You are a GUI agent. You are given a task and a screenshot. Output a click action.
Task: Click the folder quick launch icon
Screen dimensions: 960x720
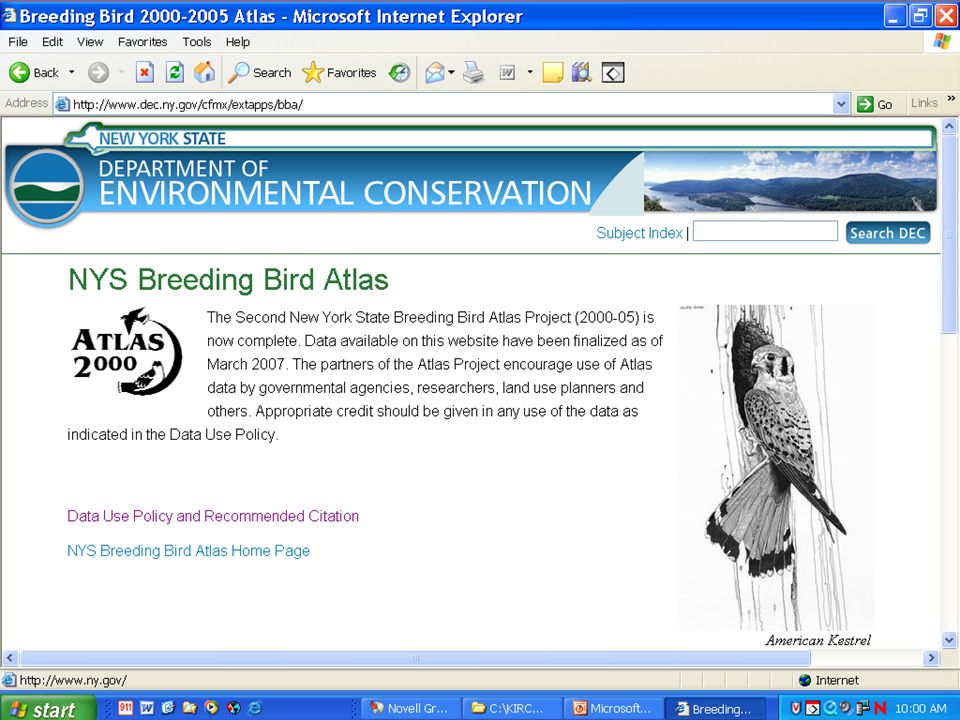coord(190,708)
